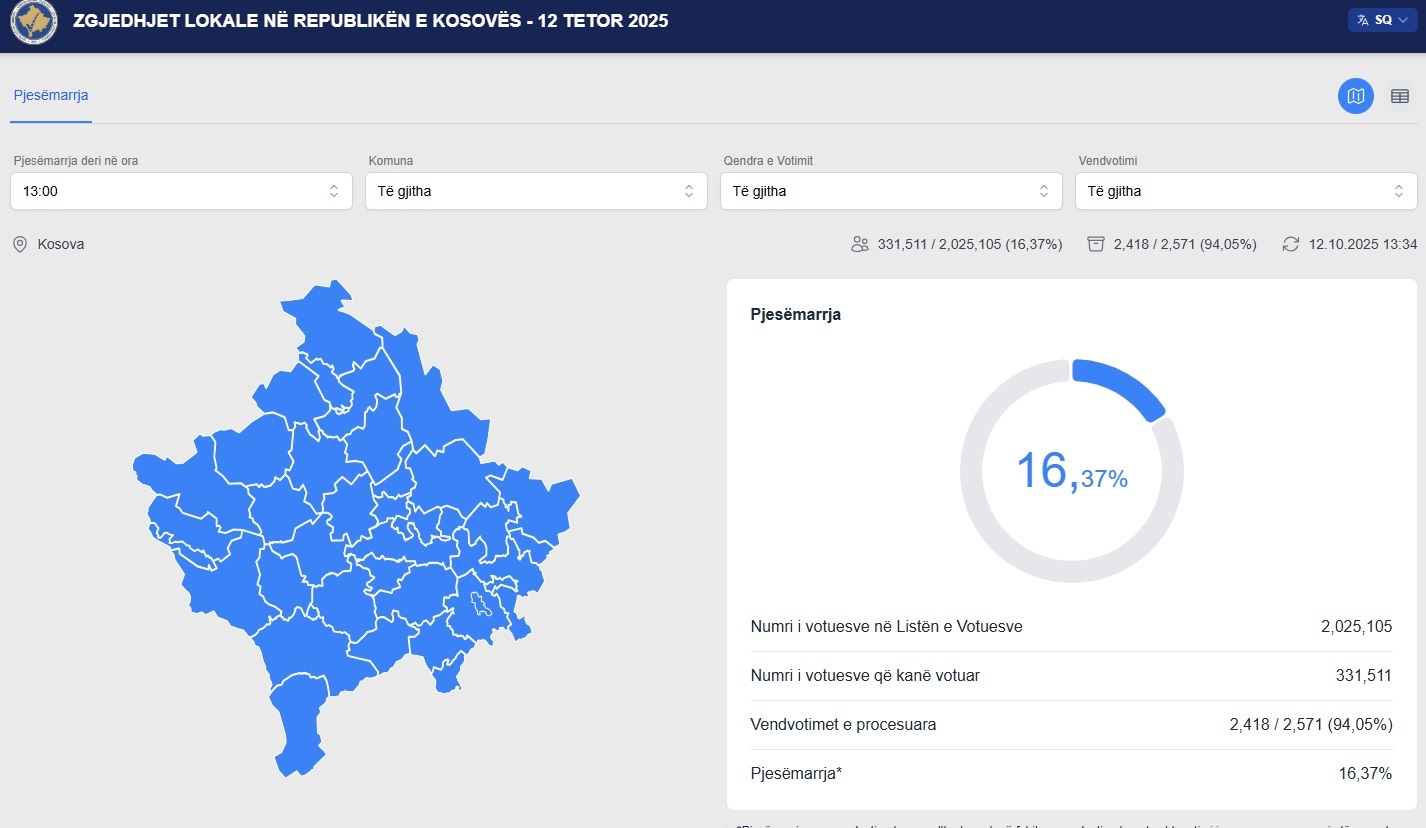Click the ballot box processed stations icon

[1096, 244]
